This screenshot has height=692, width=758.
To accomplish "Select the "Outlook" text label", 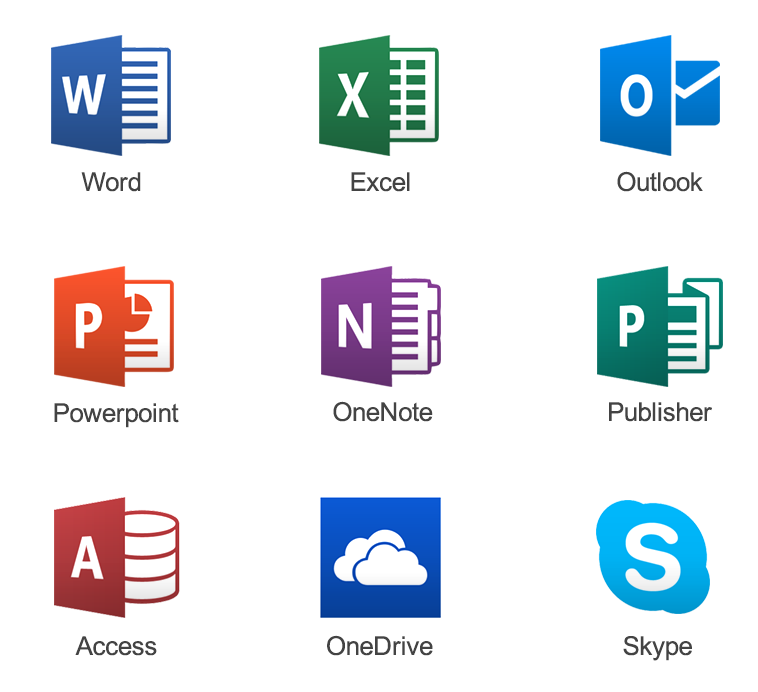I will click(659, 182).
